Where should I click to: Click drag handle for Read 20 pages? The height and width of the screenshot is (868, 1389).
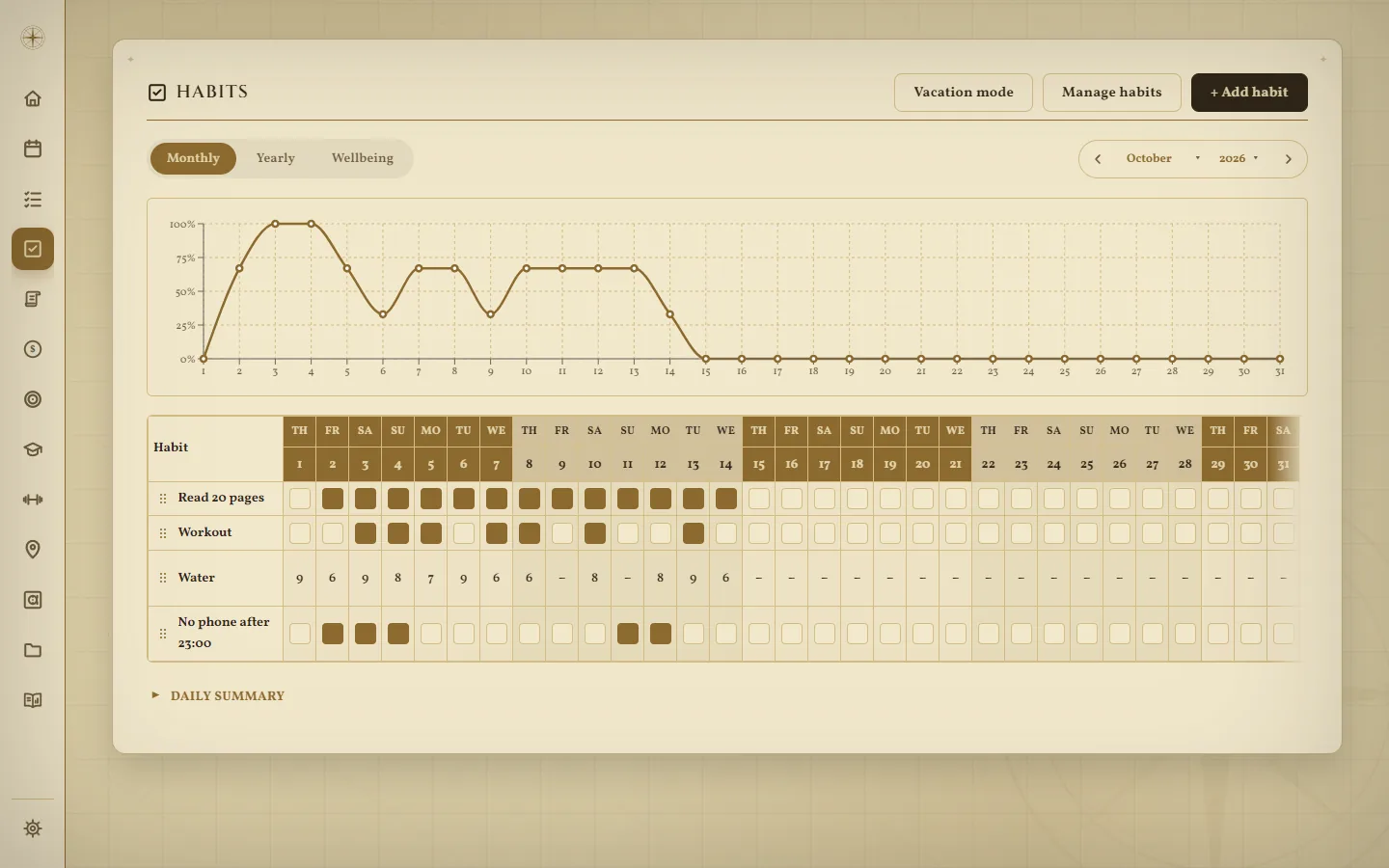coord(163,499)
